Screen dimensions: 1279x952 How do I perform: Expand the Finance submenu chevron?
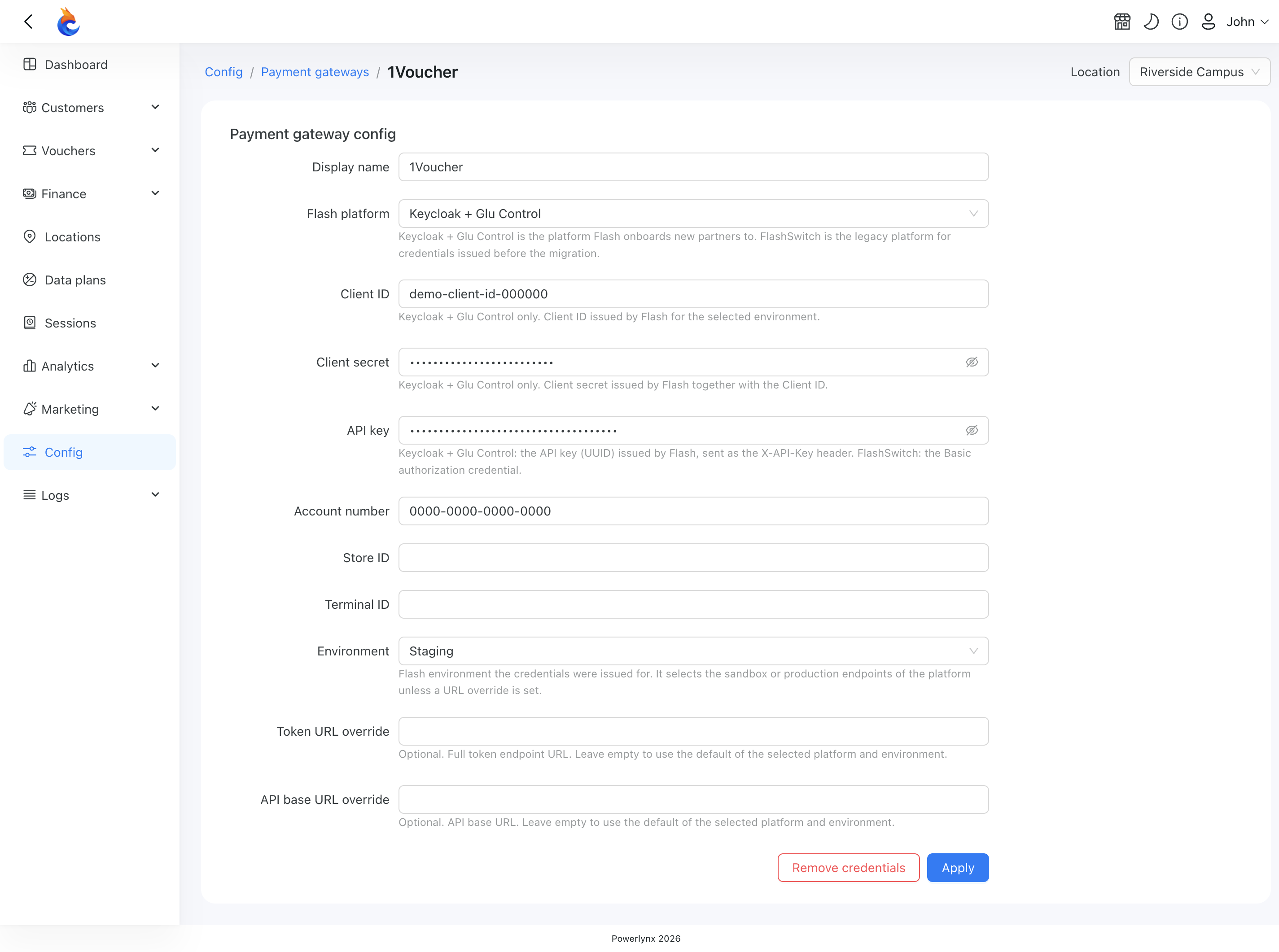tap(155, 194)
